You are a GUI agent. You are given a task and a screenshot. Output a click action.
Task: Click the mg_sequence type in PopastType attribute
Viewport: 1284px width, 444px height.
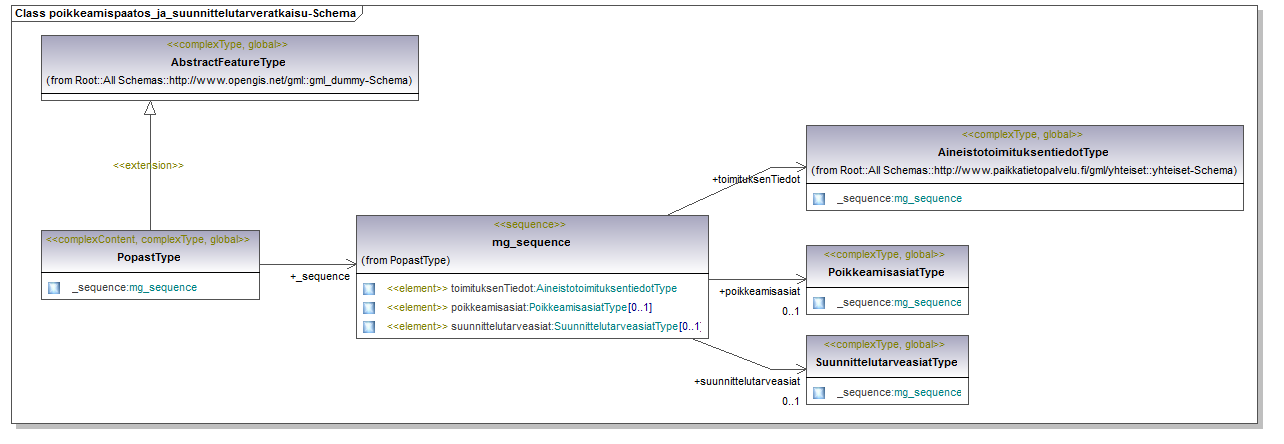coord(163,287)
